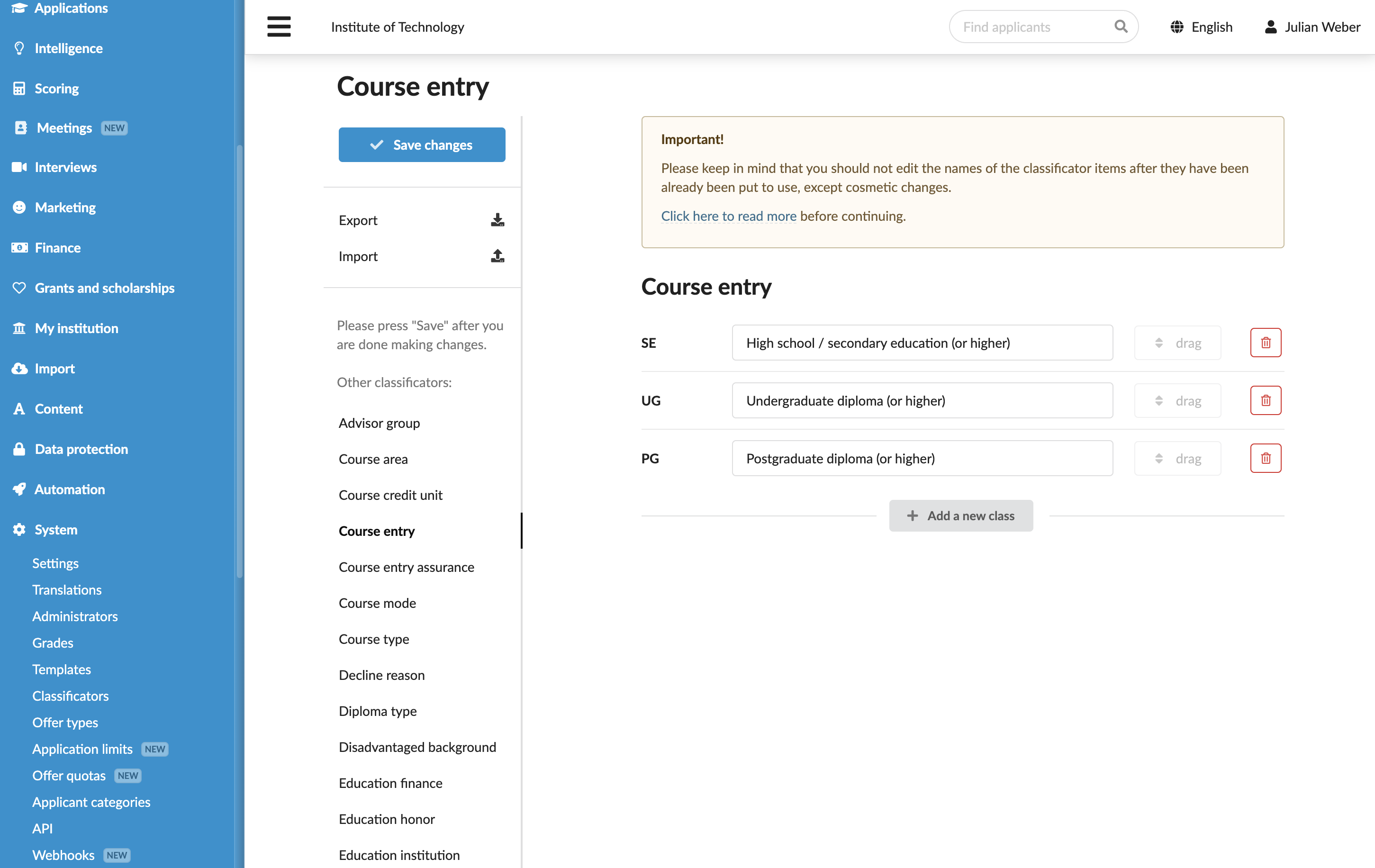Delete the PG class row

point(1266,458)
